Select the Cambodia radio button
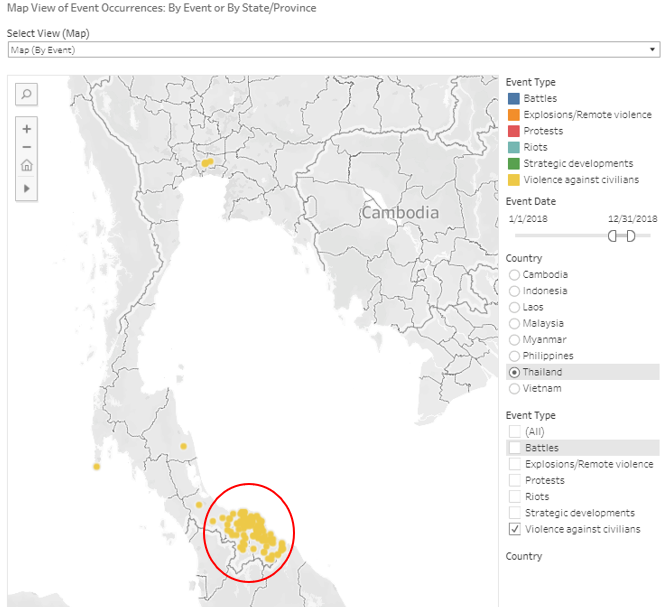Viewport: 667px width, 607px height. point(514,275)
